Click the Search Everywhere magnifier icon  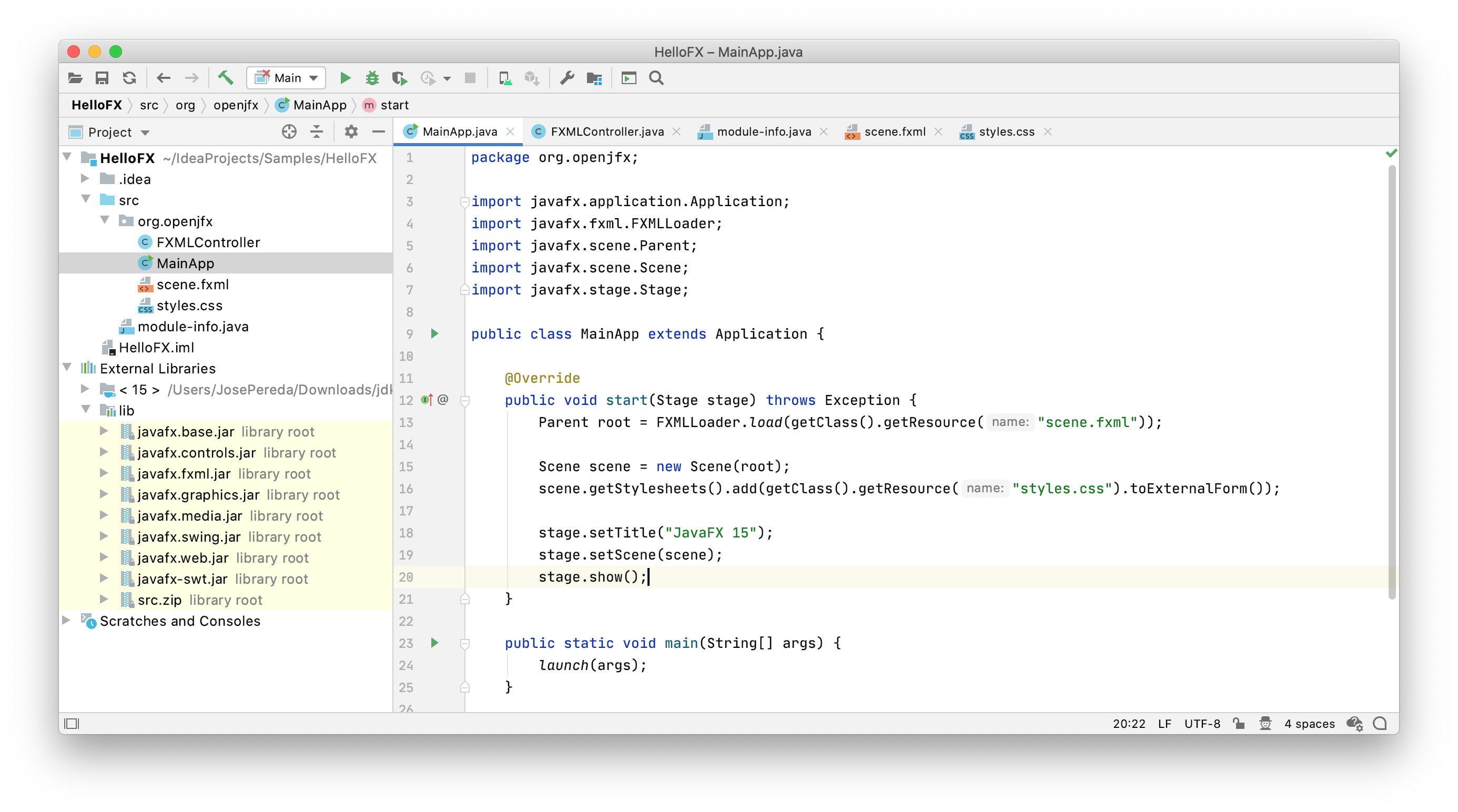(656, 78)
